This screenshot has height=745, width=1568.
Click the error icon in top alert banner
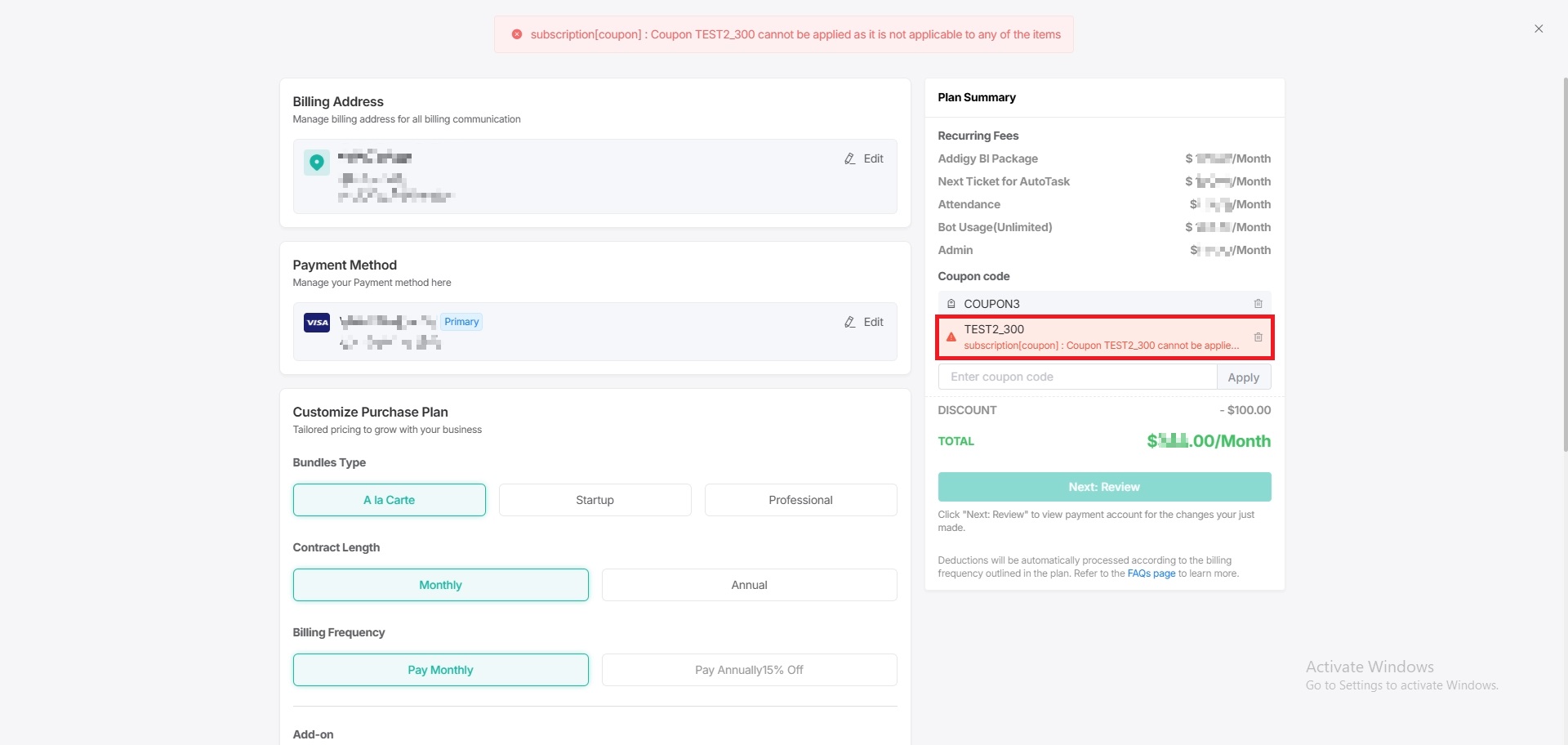(x=517, y=35)
